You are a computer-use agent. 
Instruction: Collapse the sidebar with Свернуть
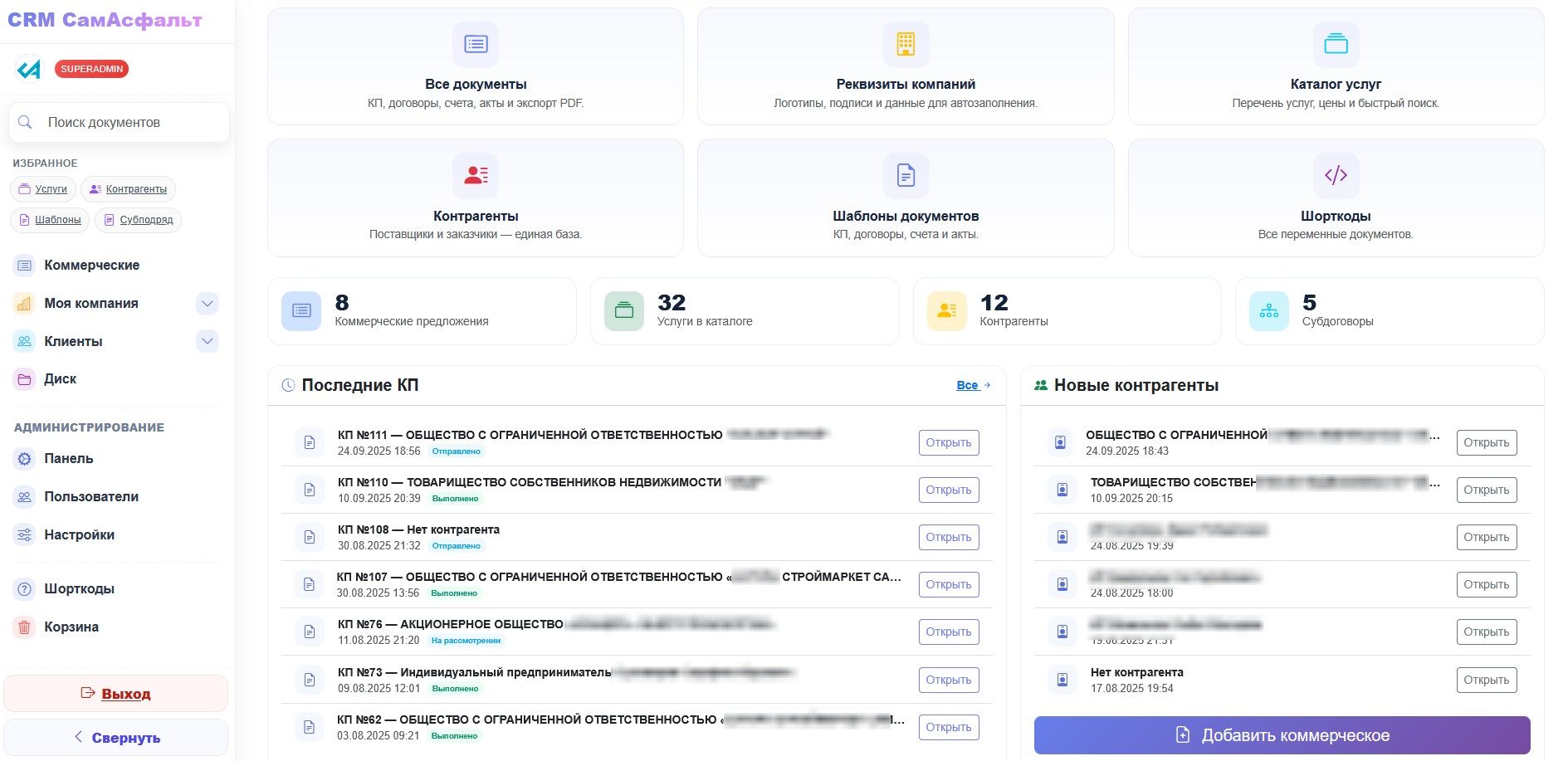pos(116,738)
